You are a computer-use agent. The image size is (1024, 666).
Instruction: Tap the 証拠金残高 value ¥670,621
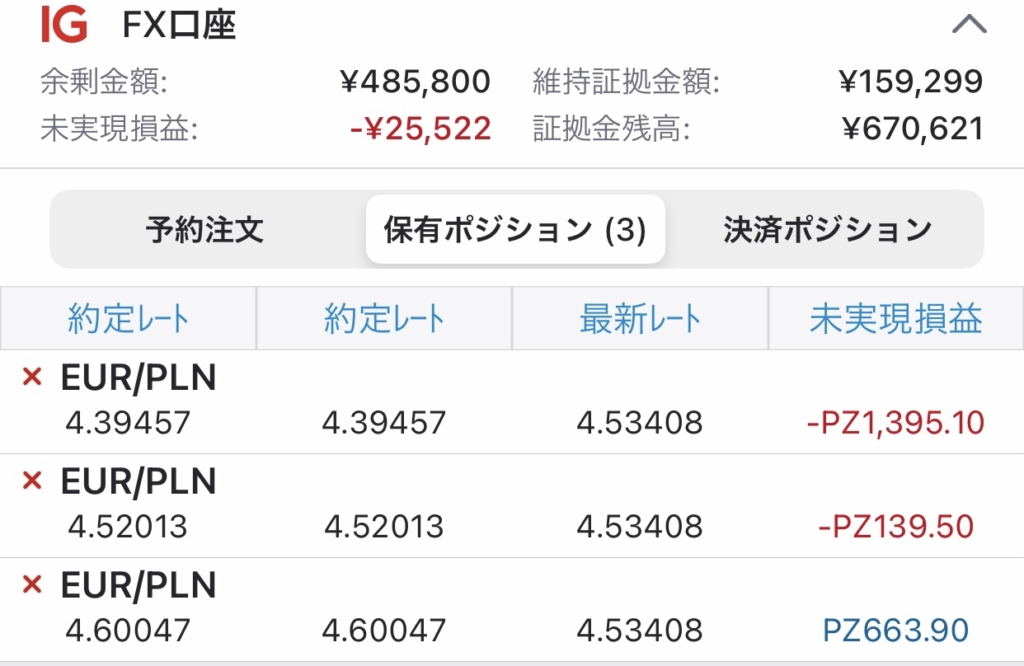(x=912, y=129)
